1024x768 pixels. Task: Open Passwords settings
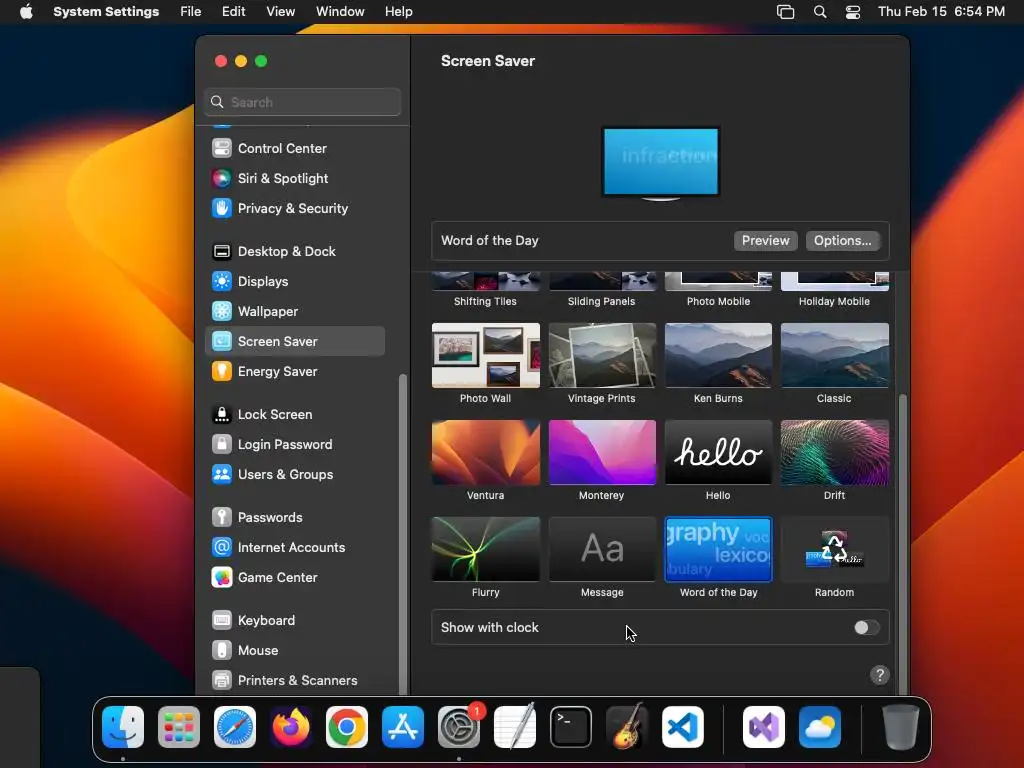[295, 518]
